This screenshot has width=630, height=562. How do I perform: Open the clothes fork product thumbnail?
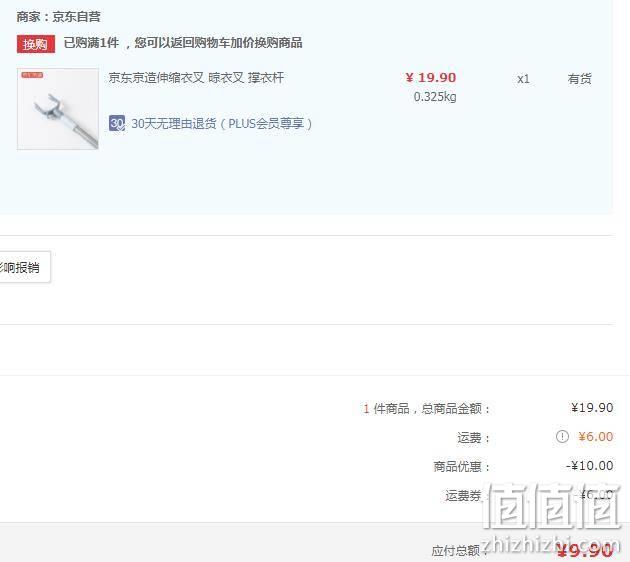[x=58, y=109]
